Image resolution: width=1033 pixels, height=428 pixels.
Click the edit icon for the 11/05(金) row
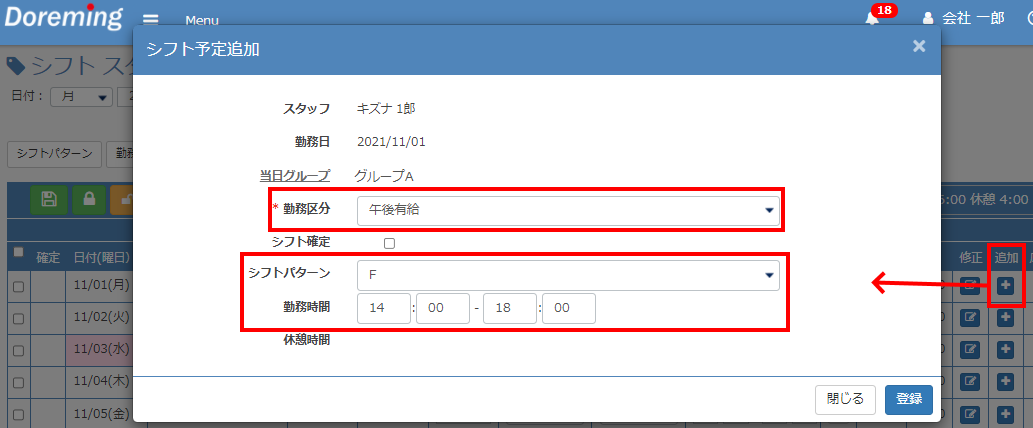pyautogui.click(x=970, y=414)
